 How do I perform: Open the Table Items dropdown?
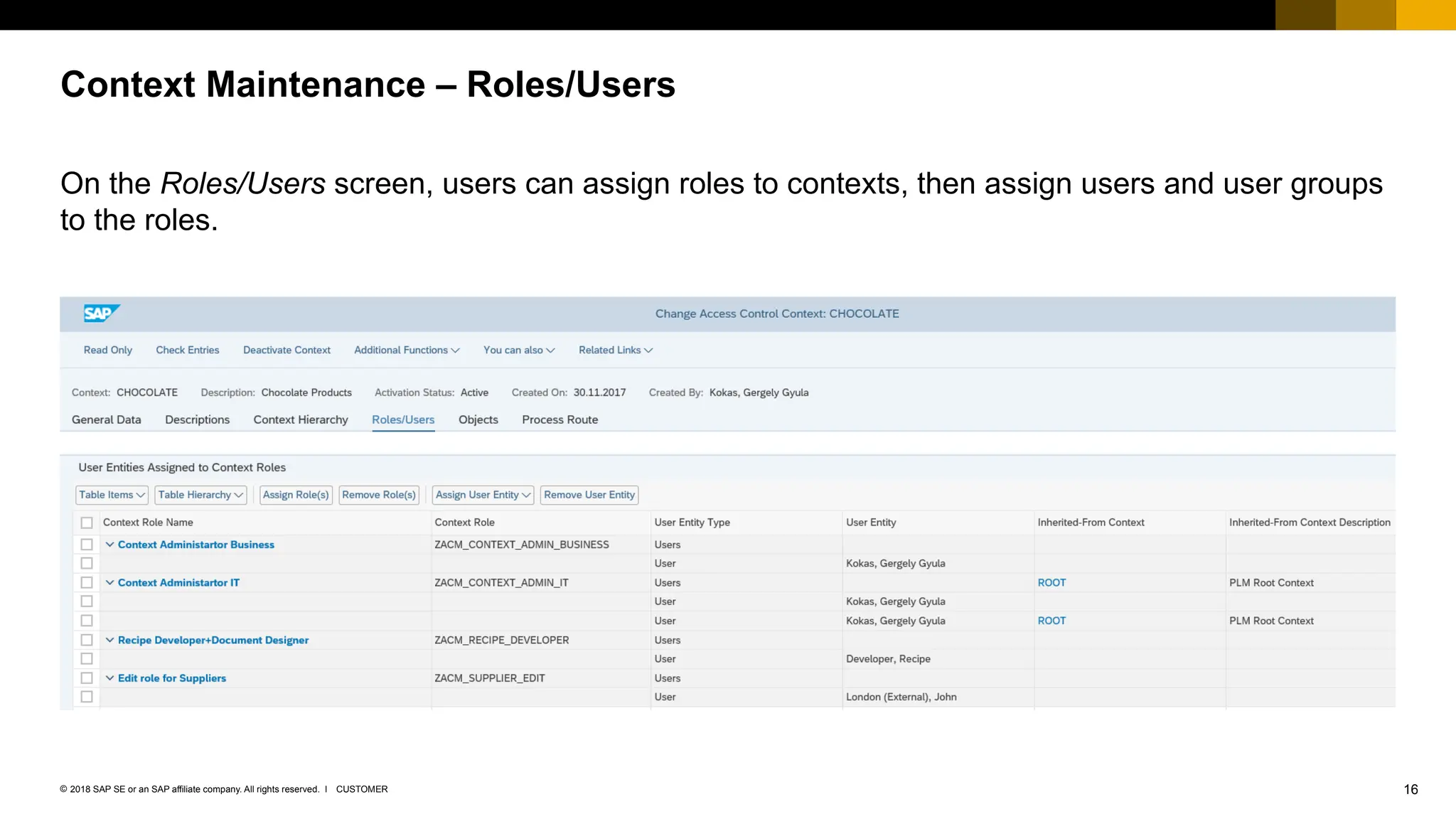coord(112,495)
